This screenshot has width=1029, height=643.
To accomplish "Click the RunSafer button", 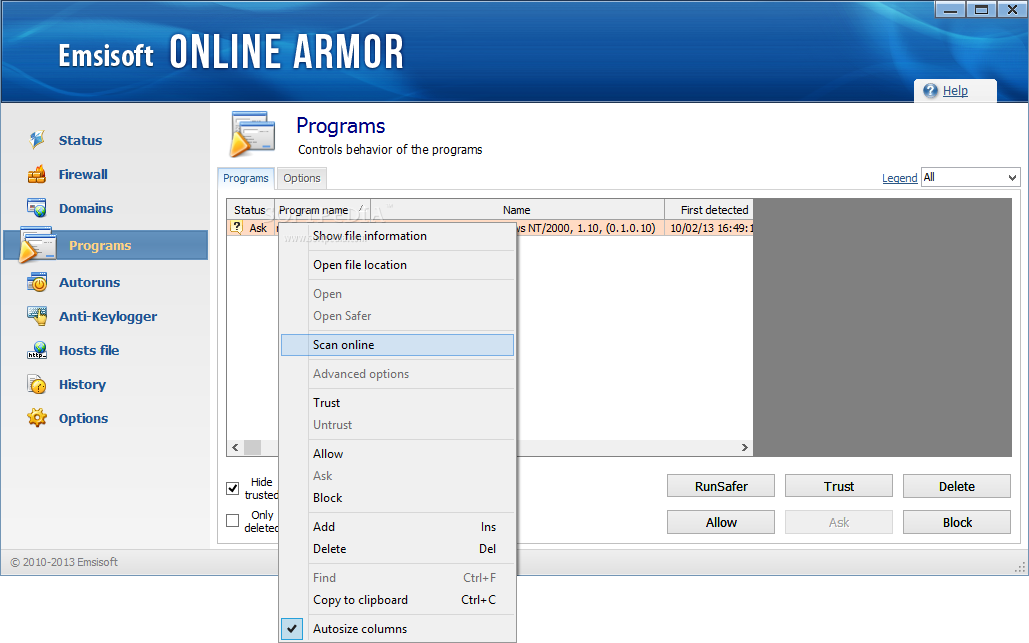I will pos(721,486).
